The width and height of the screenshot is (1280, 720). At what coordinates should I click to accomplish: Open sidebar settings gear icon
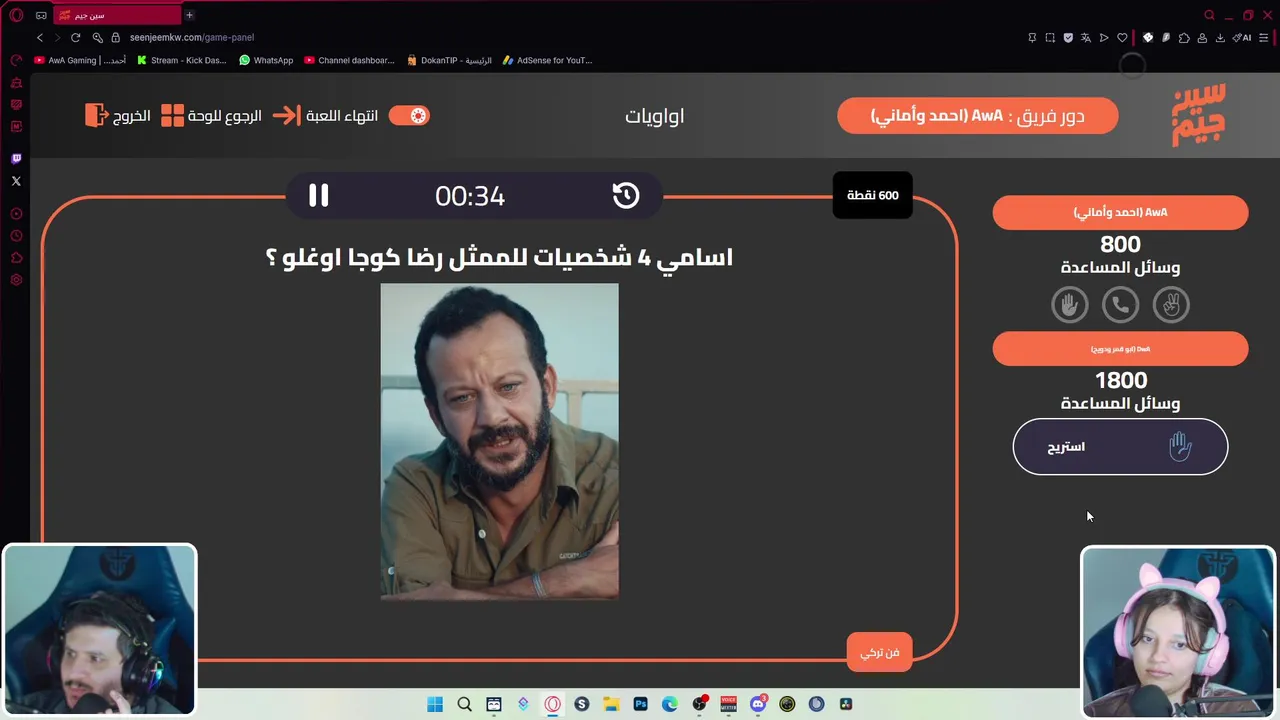16,280
